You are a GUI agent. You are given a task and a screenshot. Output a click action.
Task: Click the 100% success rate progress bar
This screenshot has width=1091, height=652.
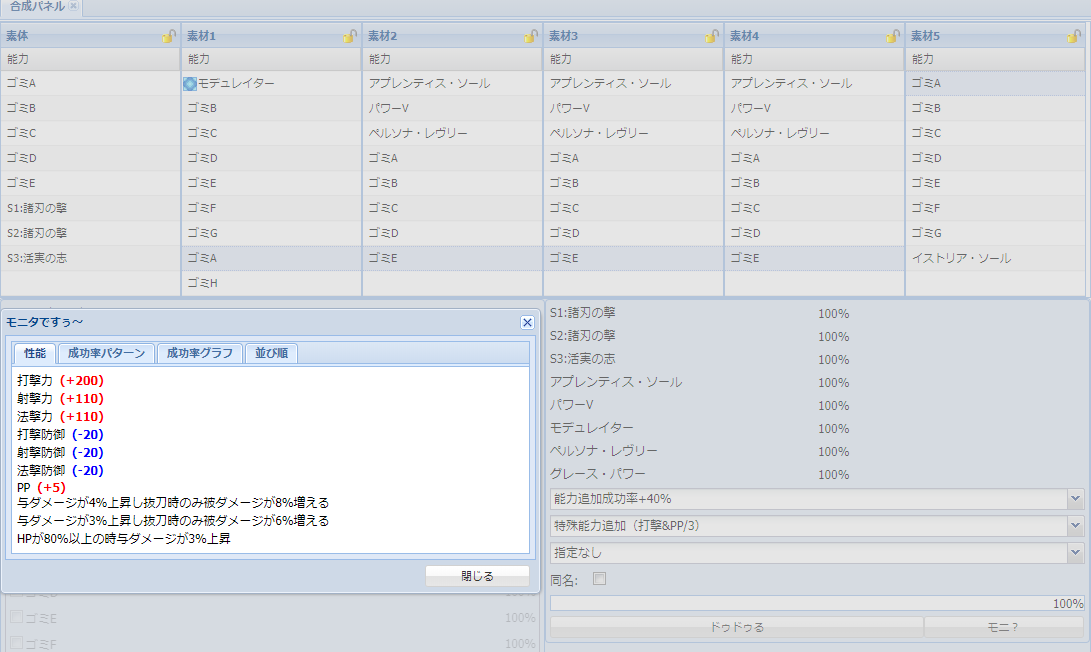(x=817, y=604)
